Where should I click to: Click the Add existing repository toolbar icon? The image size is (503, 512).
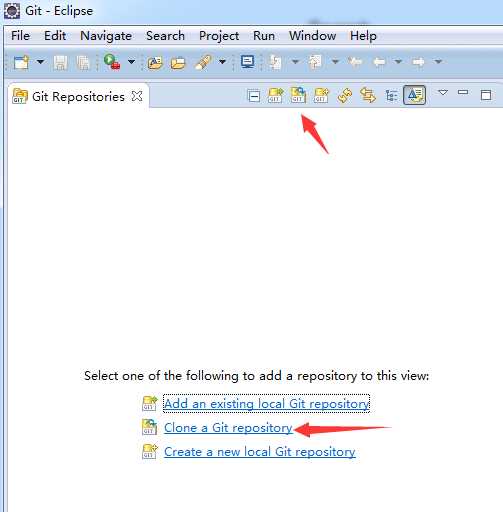pyautogui.click(x=275, y=95)
